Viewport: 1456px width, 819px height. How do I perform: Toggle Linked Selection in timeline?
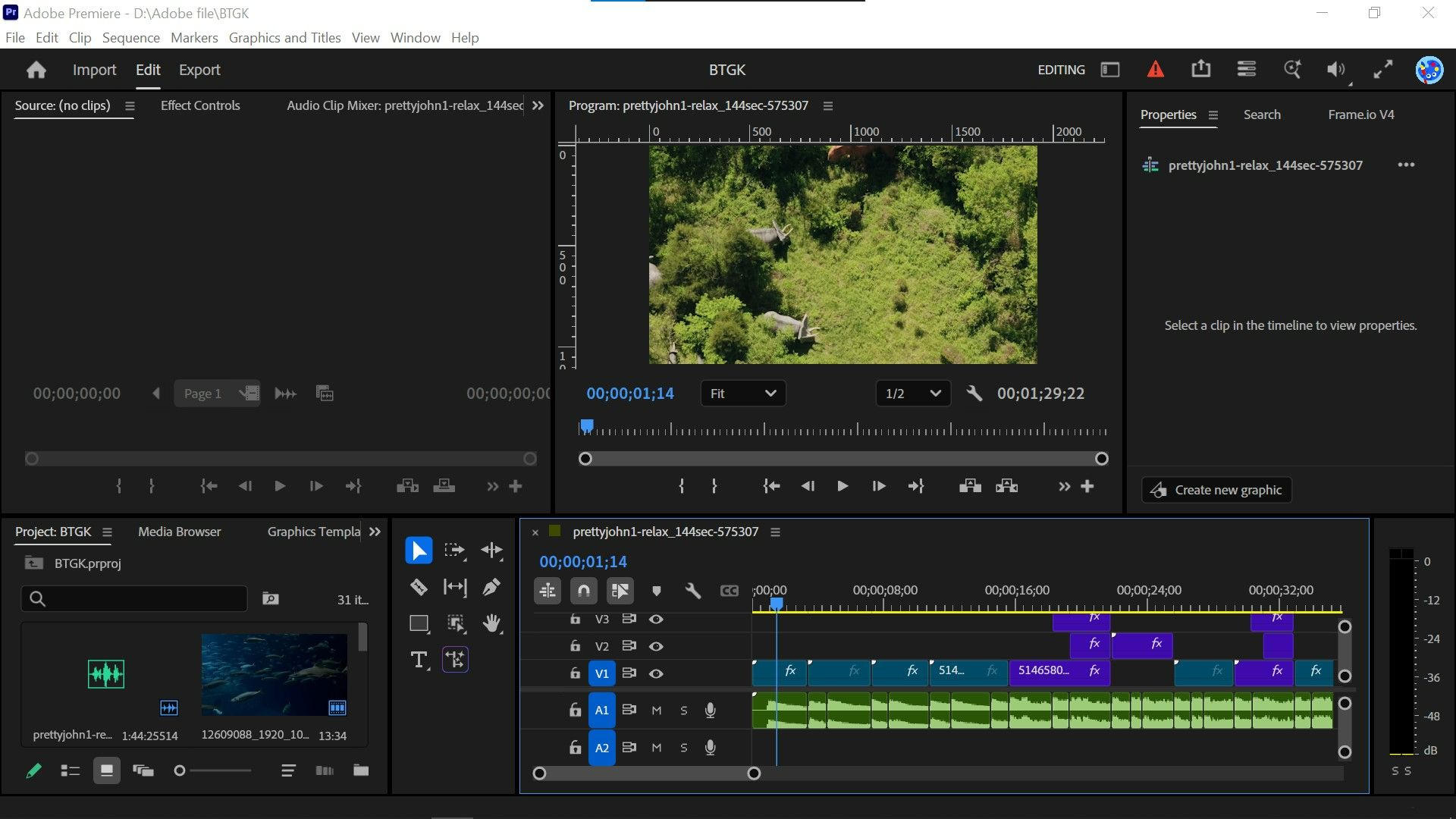[620, 591]
